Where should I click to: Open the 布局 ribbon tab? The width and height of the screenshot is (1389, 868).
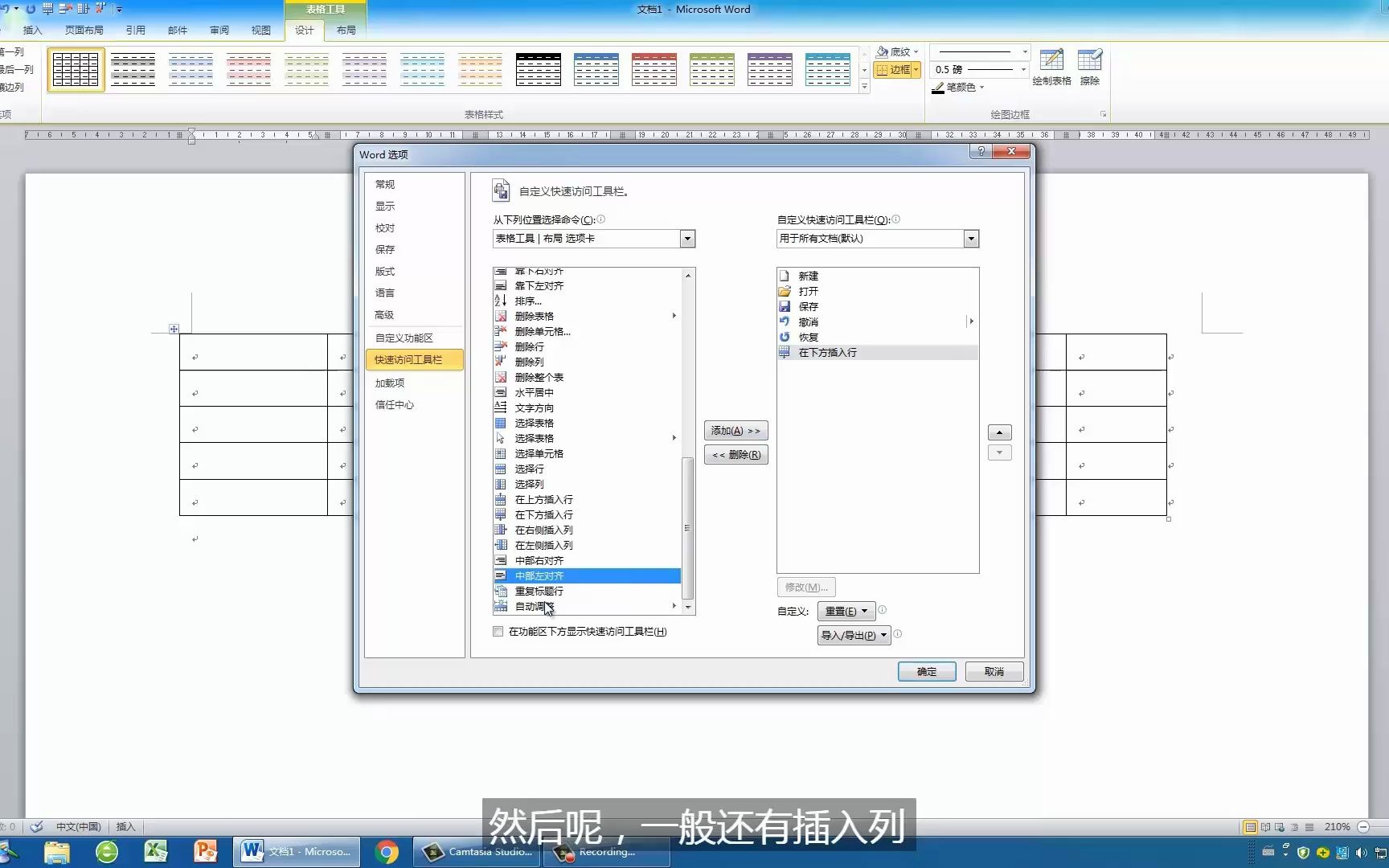point(346,30)
